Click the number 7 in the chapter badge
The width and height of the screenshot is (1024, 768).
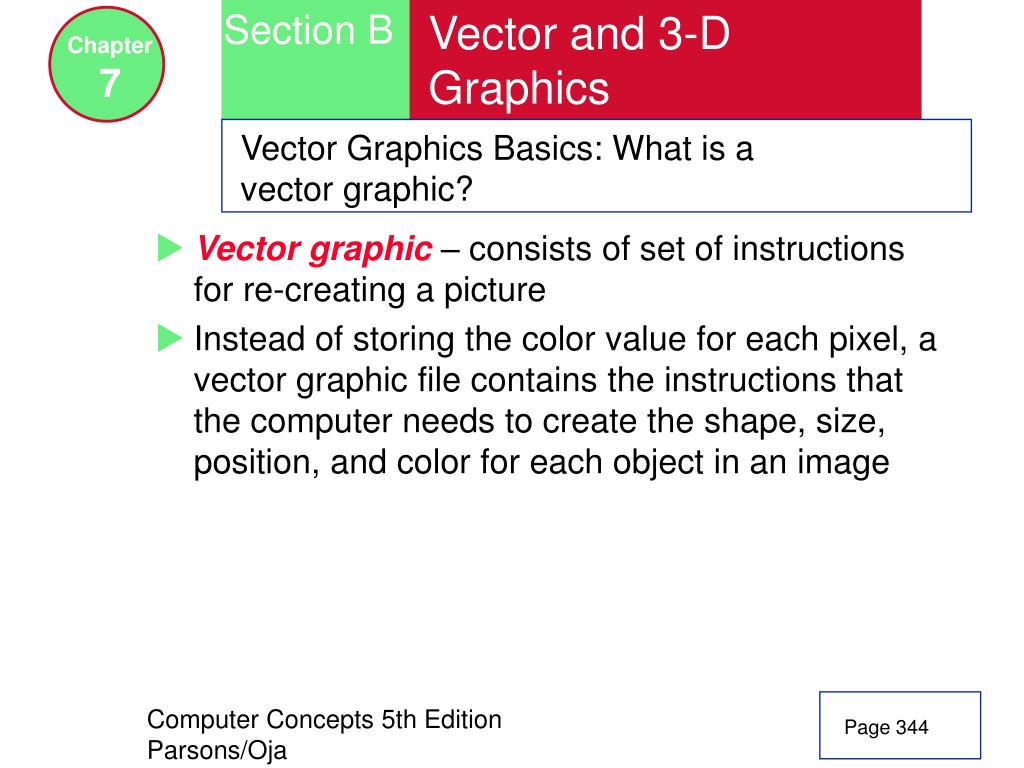(x=110, y=84)
